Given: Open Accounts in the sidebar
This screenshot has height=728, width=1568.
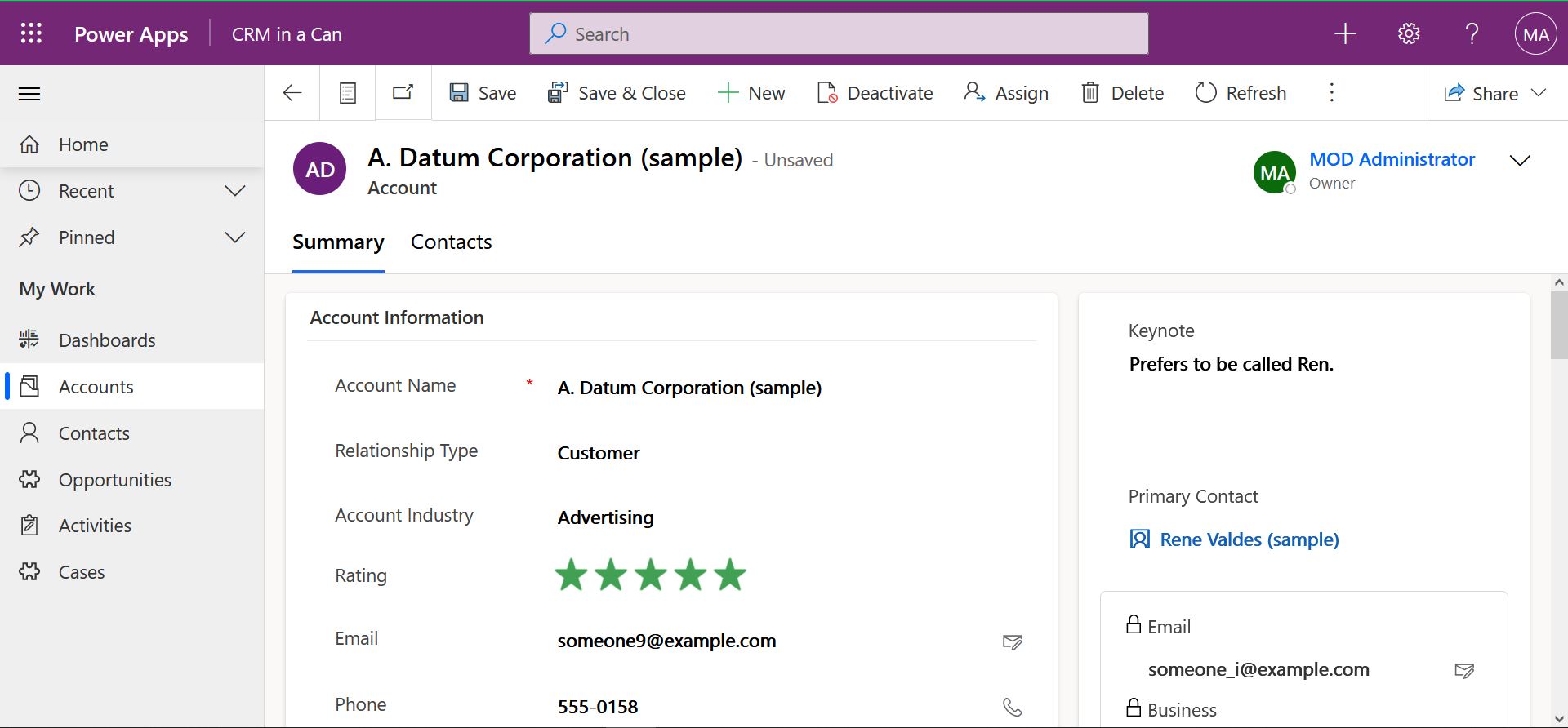Looking at the screenshot, I should (132, 387).
